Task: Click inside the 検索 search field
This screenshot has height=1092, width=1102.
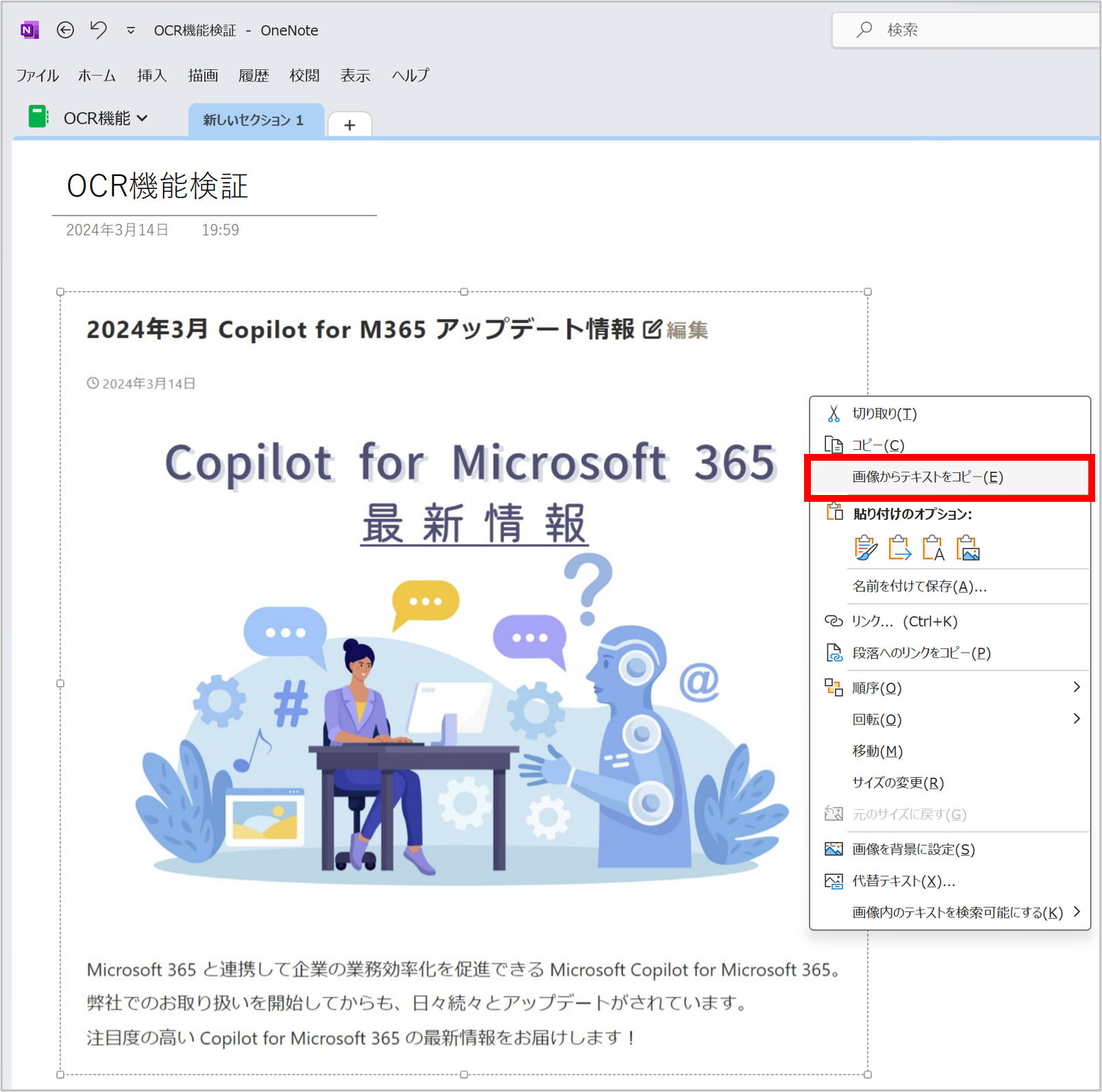Action: pos(959,29)
